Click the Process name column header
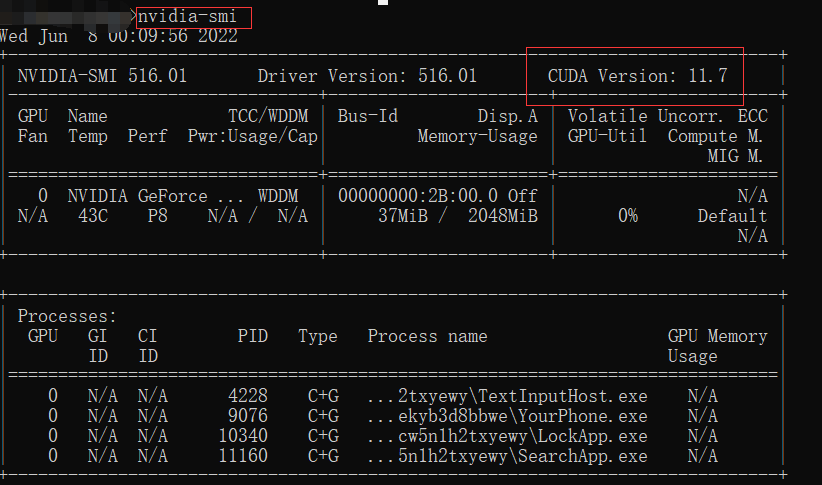This screenshot has height=485, width=822. pyautogui.click(x=427, y=336)
